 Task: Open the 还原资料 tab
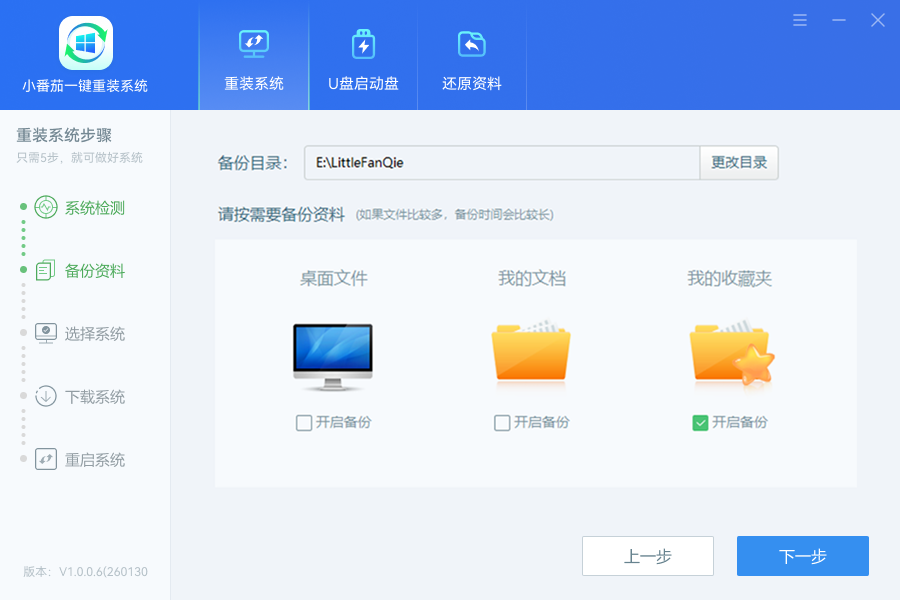(472, 55)
